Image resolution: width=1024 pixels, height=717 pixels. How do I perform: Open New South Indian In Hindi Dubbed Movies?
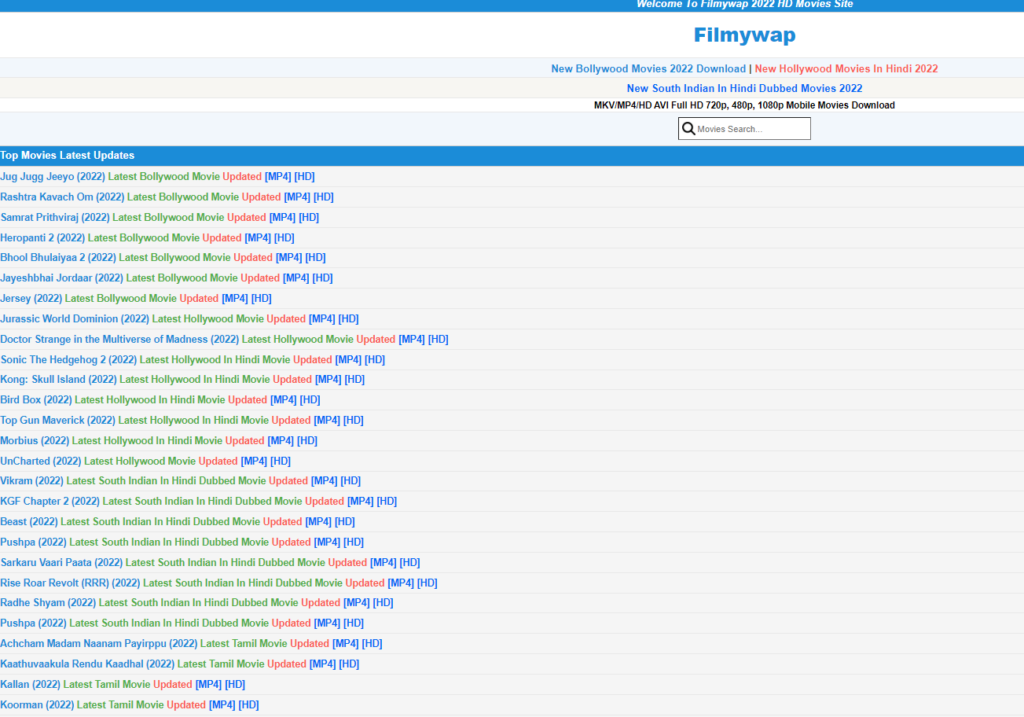pyautogui.click(x=744, y=88)
